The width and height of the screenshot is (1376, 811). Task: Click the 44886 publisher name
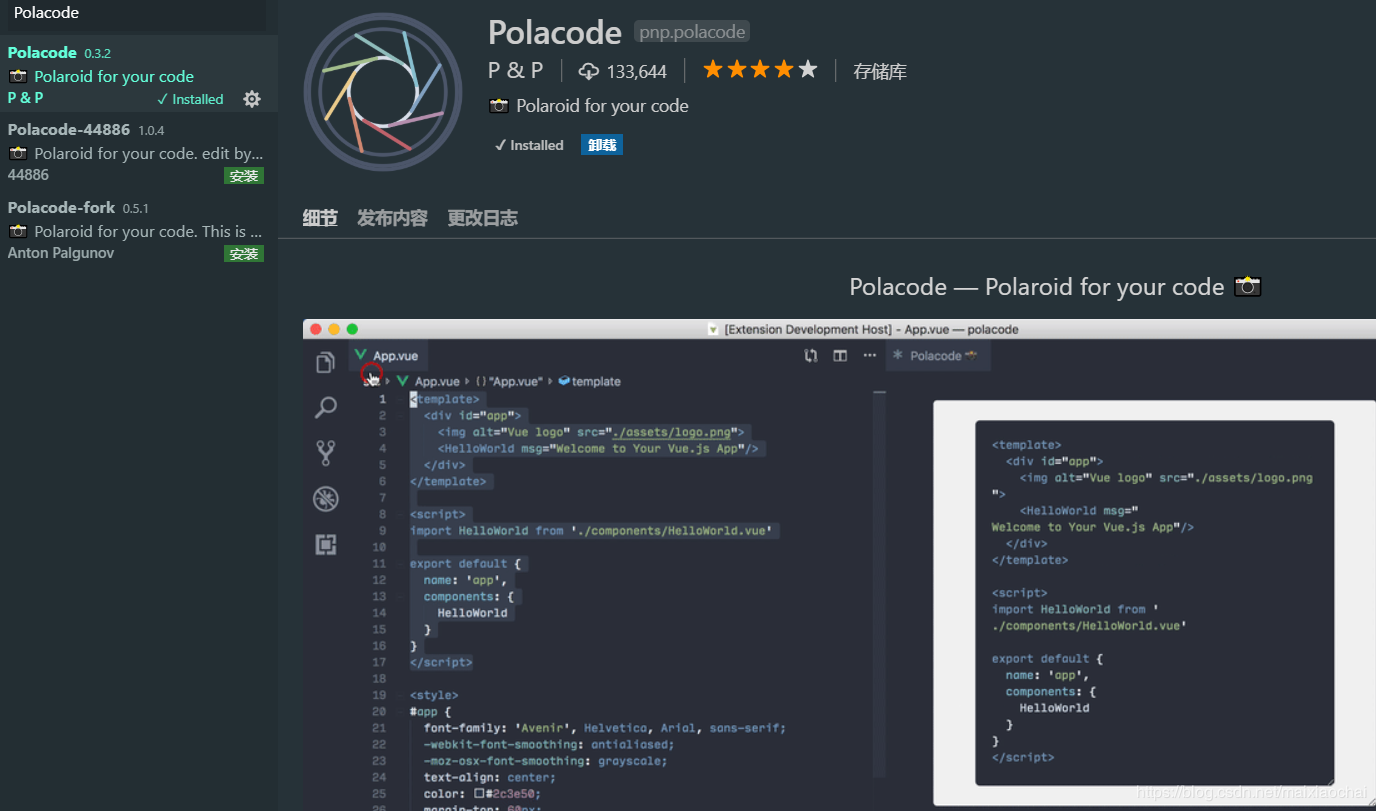[28, 175]
